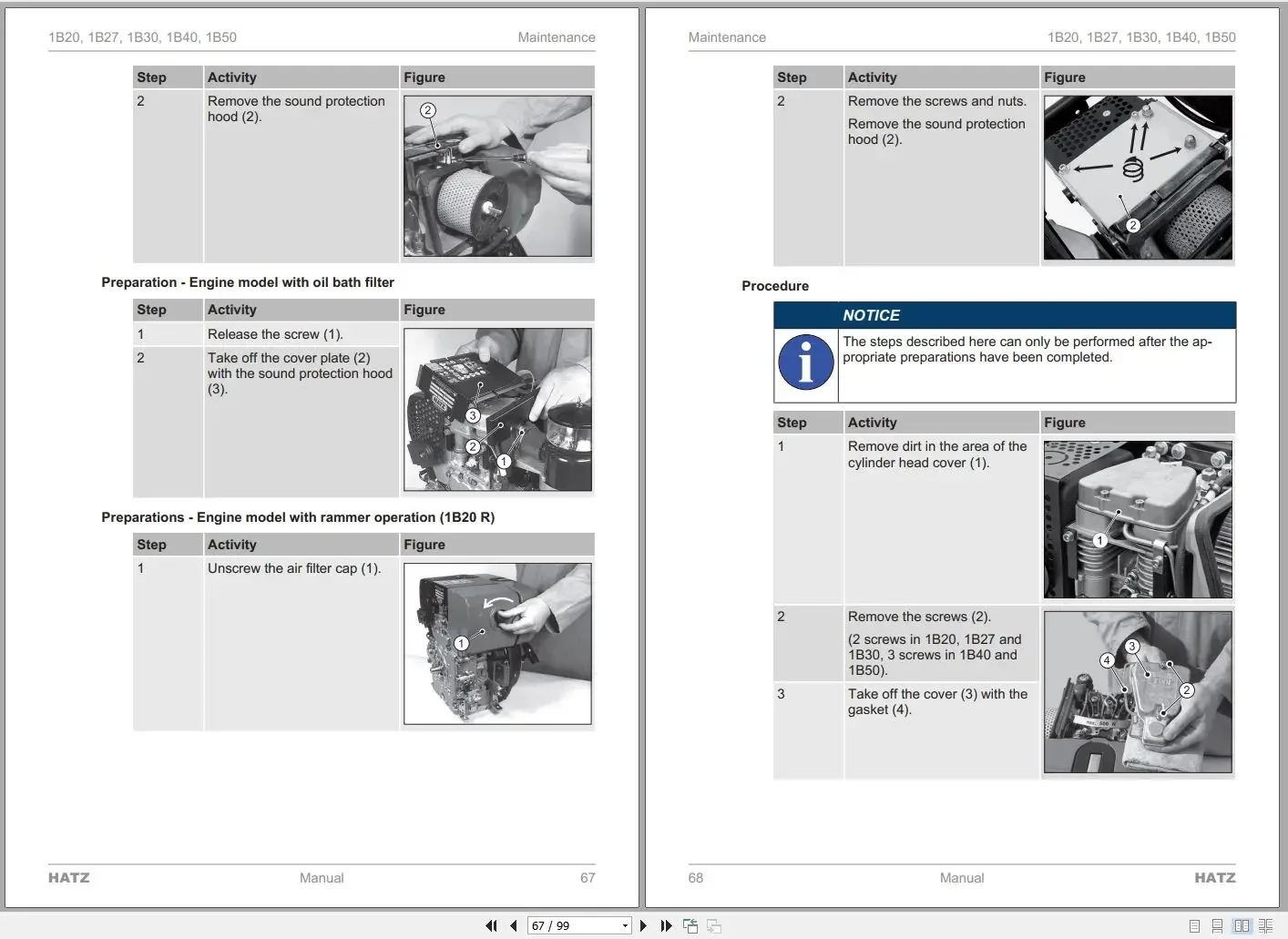1288x939 pixels.
Task: Go forward to the next view
Action: pyautogui.click(x=713, y=925)
